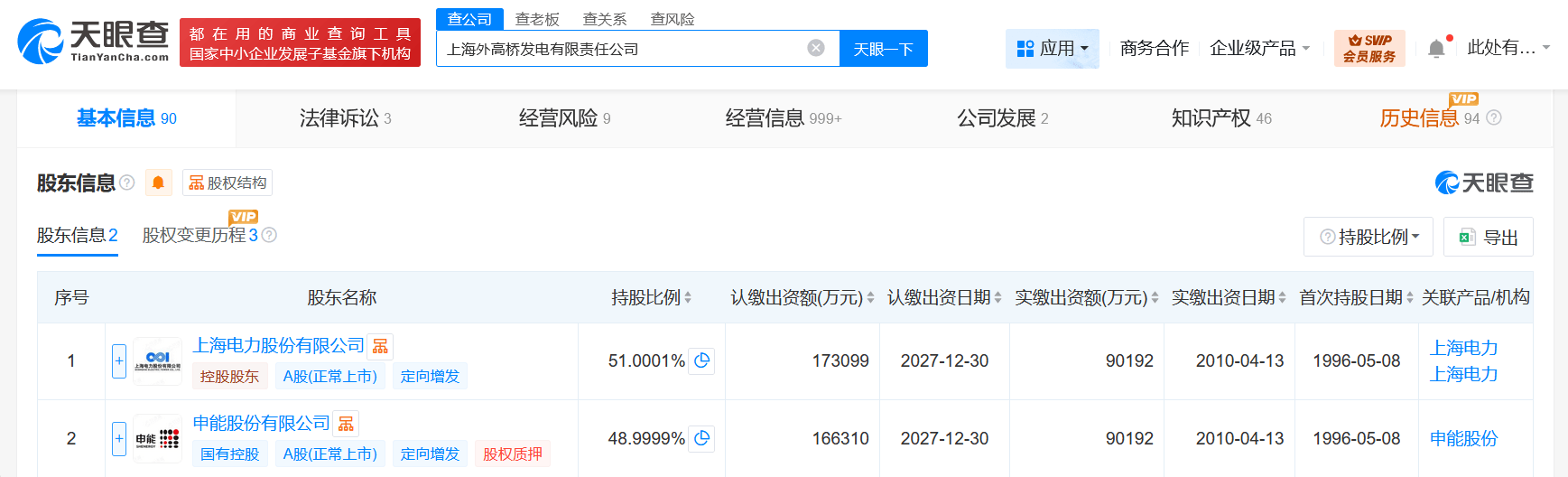Image resolution: width=1568 pixels, height=477 pixels.
Task: Open the 应用 dropdown menu
Action: (x=1052, y=49)
